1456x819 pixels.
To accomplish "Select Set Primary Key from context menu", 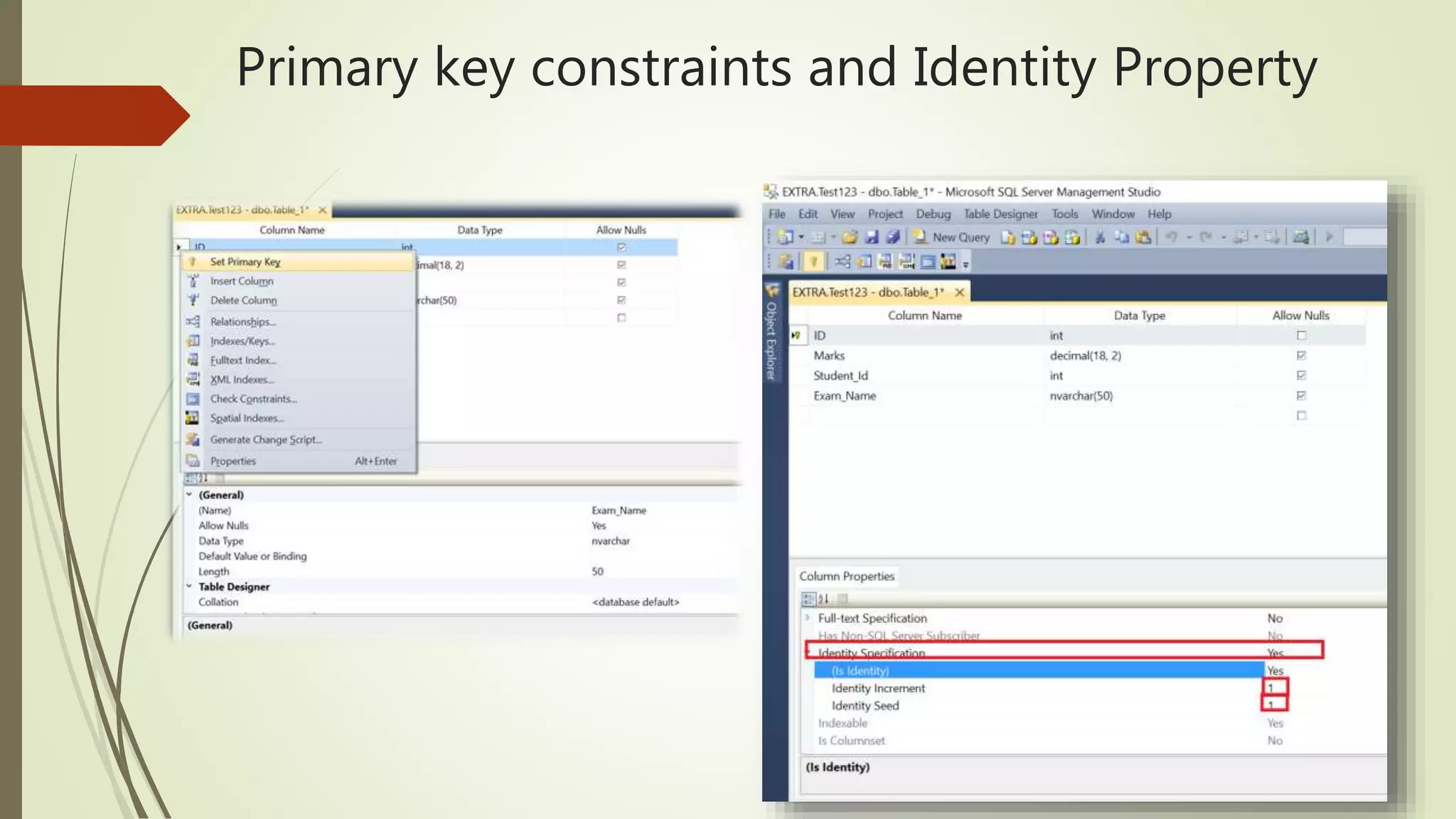I will click(x=298, y=262).
